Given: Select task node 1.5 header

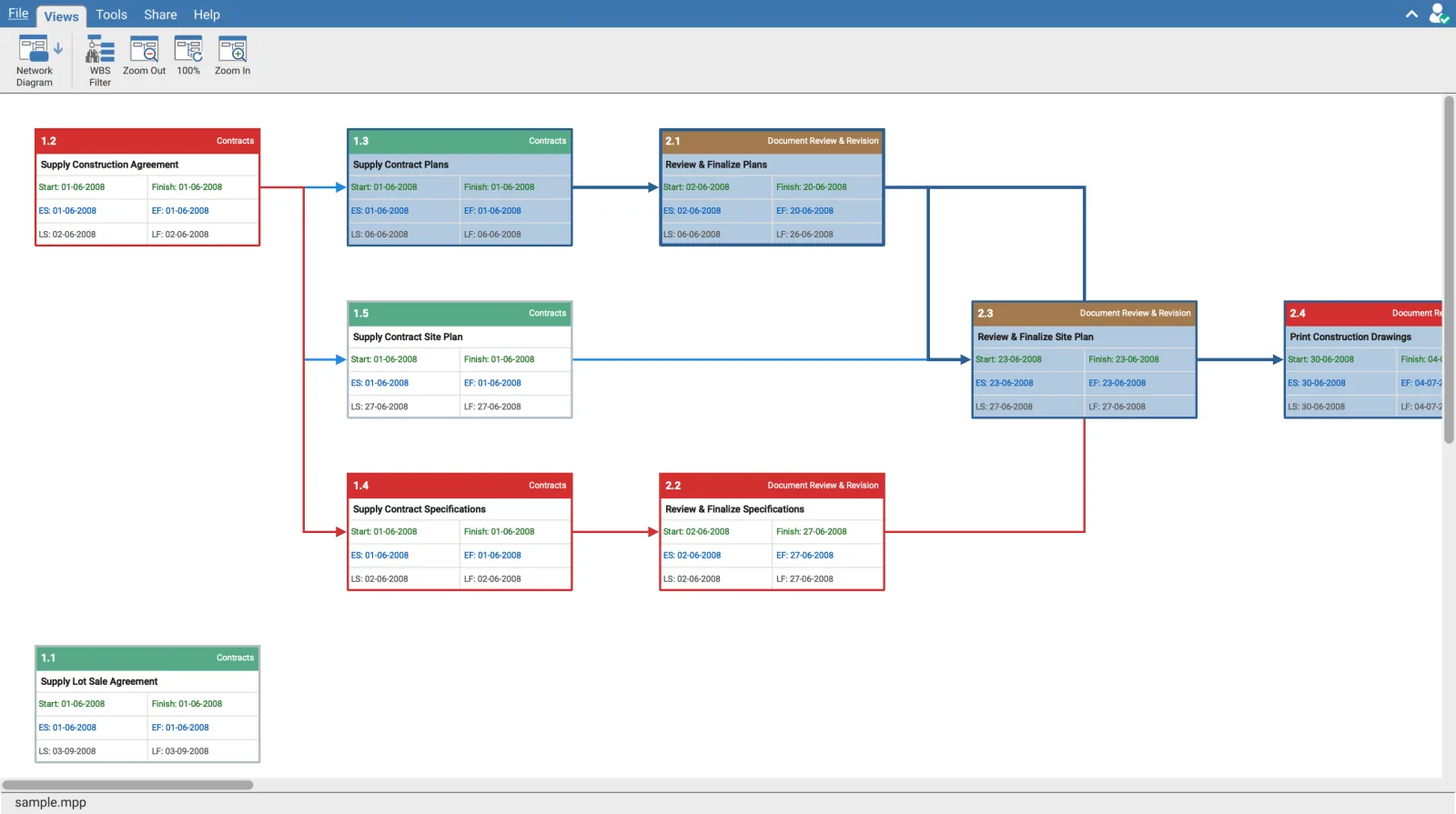Looking at the screenshot, I should (460, 313).
